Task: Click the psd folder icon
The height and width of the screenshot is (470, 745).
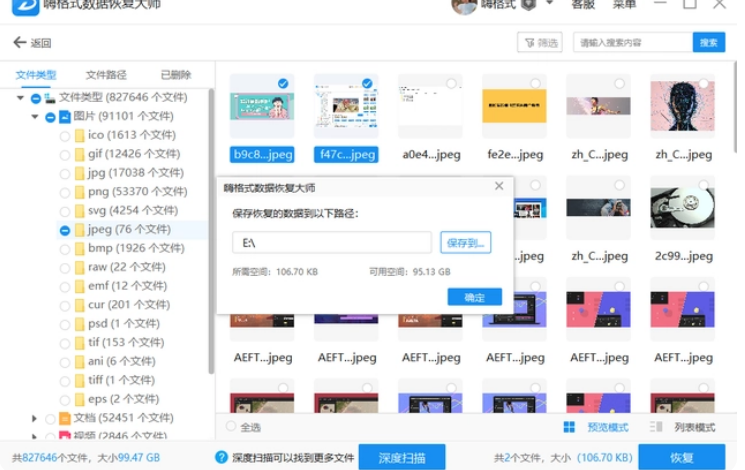Action: 80,324
